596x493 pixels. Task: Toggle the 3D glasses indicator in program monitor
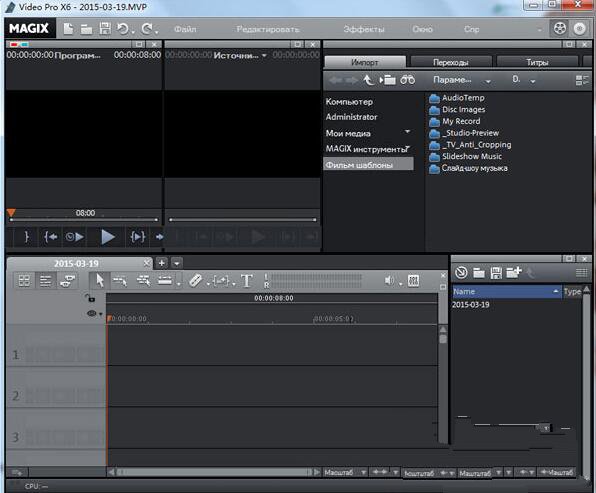(19, 44)
